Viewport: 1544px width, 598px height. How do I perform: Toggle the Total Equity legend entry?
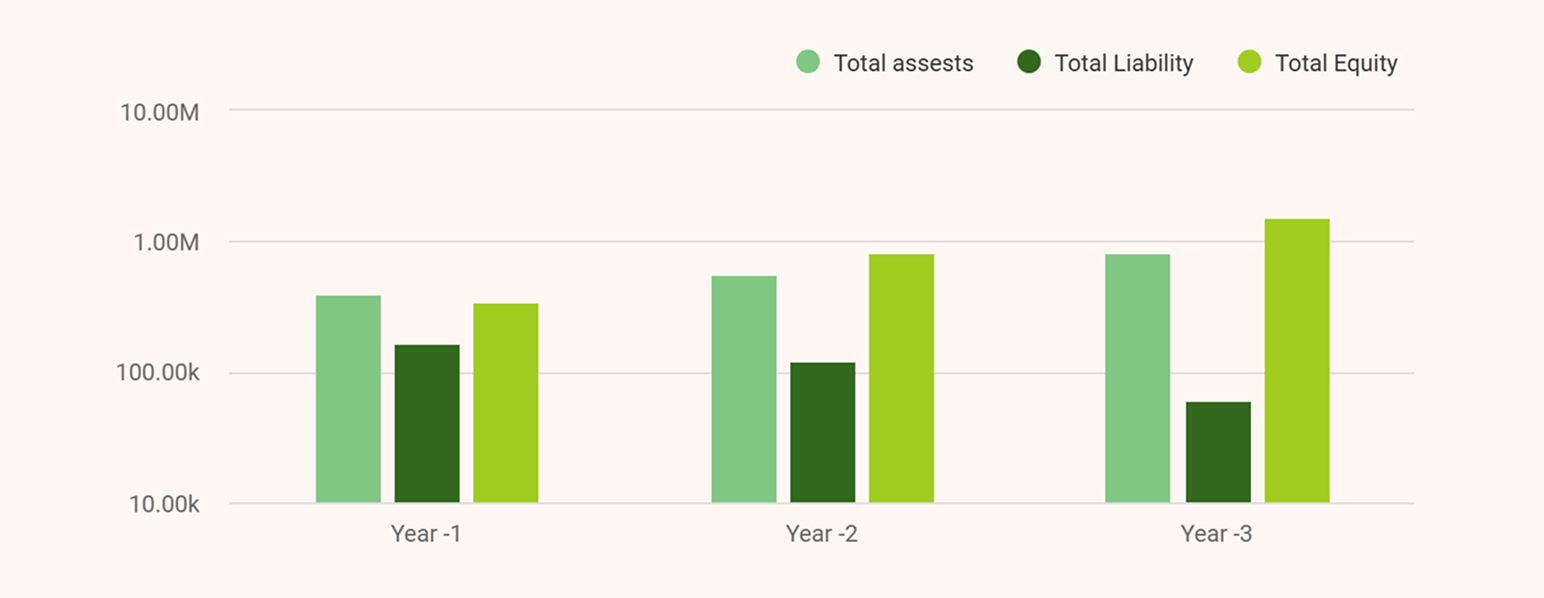[x=1335, y=62]
